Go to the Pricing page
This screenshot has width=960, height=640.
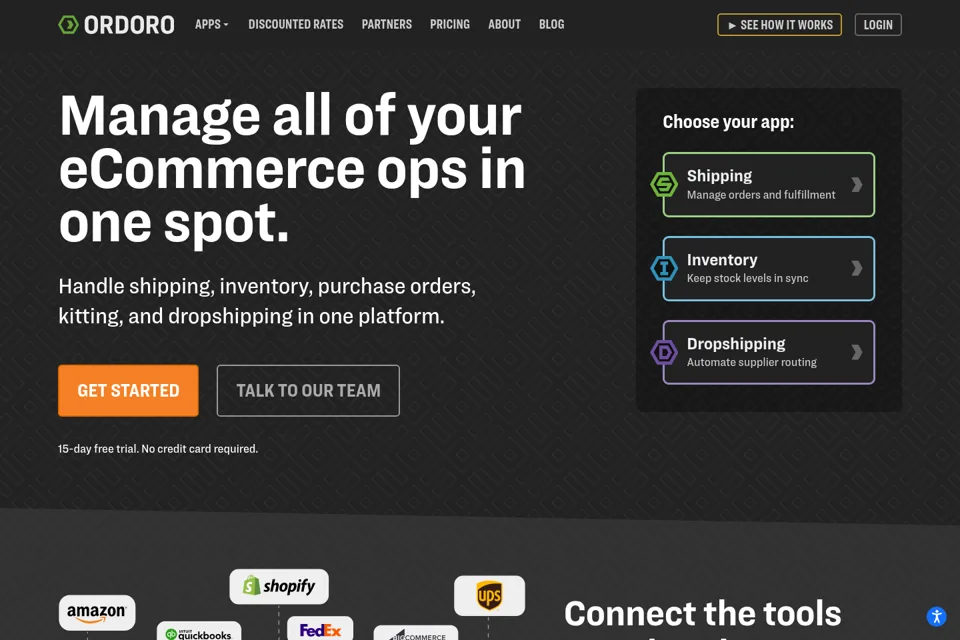[449, 24]
